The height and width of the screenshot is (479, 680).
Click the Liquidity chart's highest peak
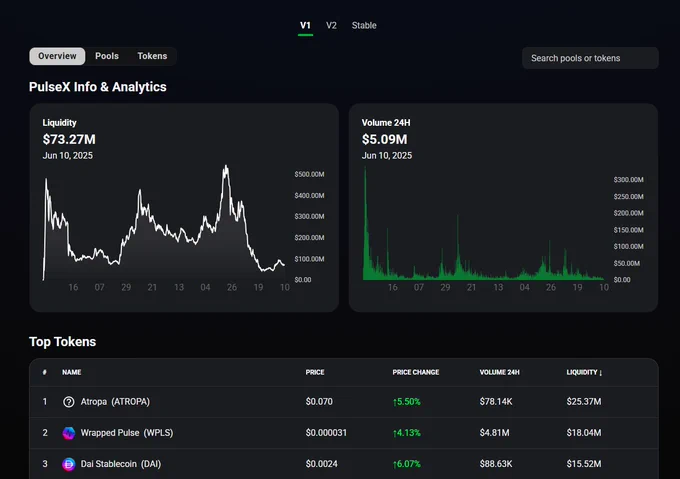click(x=226, y=166)
